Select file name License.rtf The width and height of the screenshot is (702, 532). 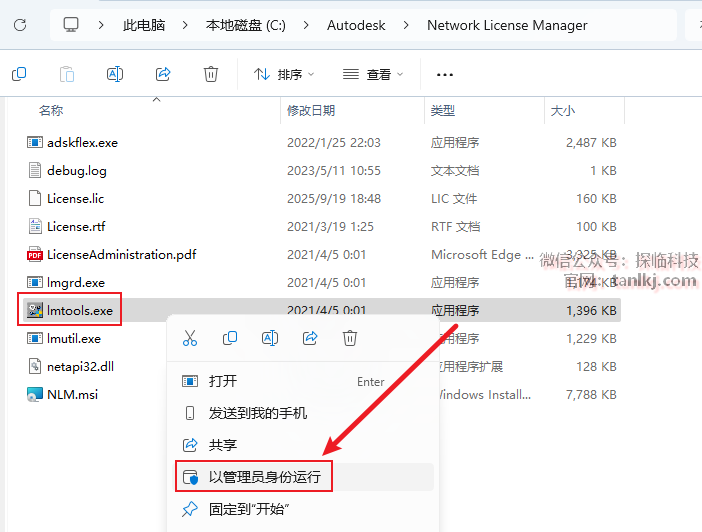click(76, 227)
